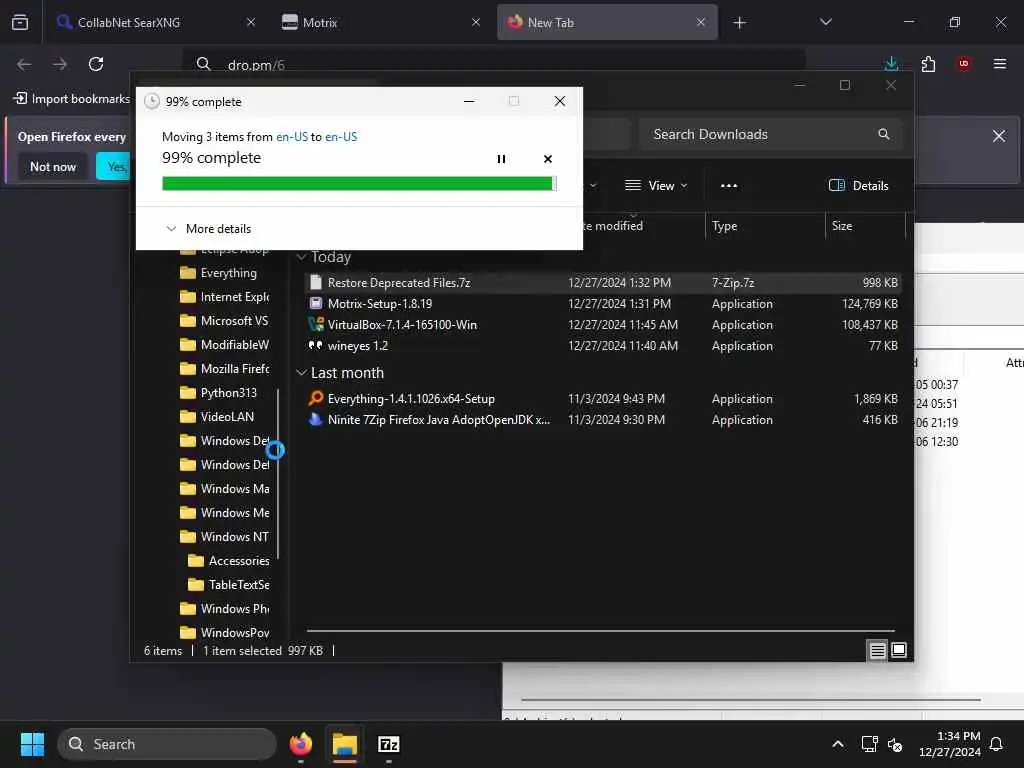Open the uBlock Origin extension
The image size is (1024, 768).
click(x=964, y=64)
